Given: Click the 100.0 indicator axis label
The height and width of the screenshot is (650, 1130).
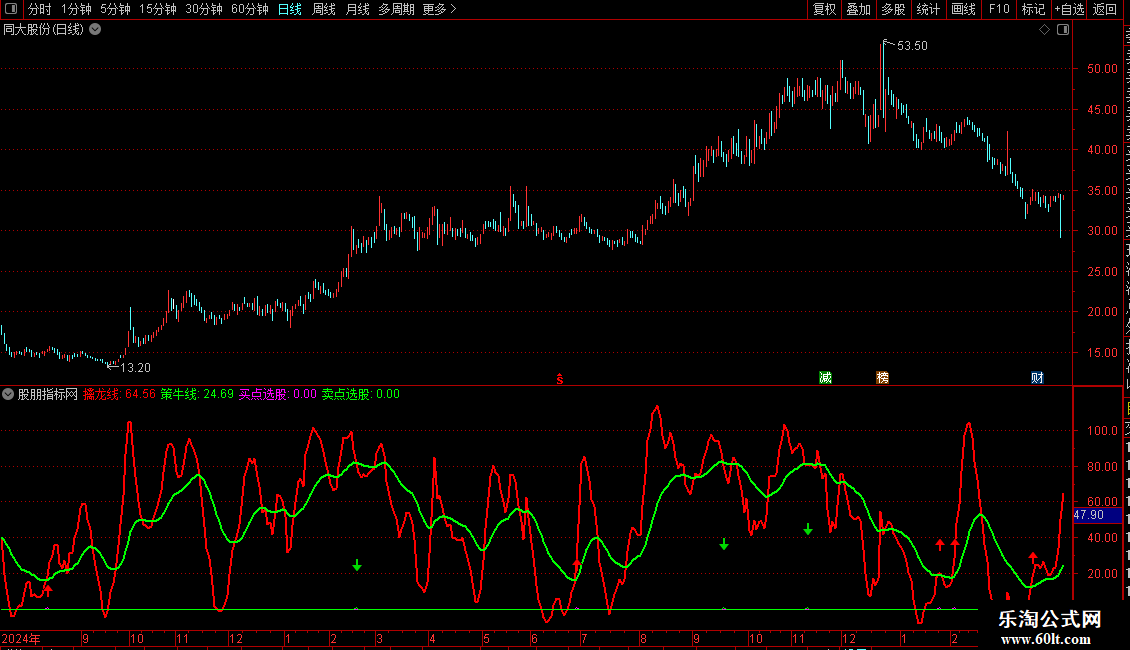Looking at the screenshot, I should pyautogui.click(x=1103, y=431).
